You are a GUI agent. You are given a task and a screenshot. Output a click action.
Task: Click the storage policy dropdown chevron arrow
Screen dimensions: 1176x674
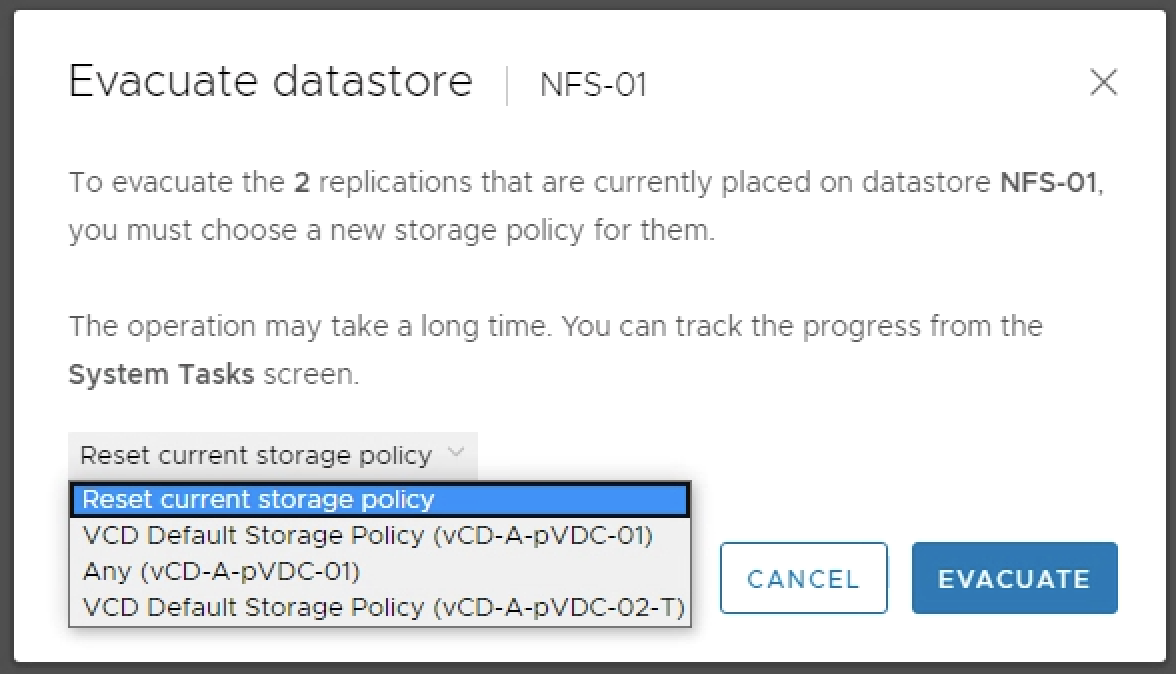[x=456, y=454]
